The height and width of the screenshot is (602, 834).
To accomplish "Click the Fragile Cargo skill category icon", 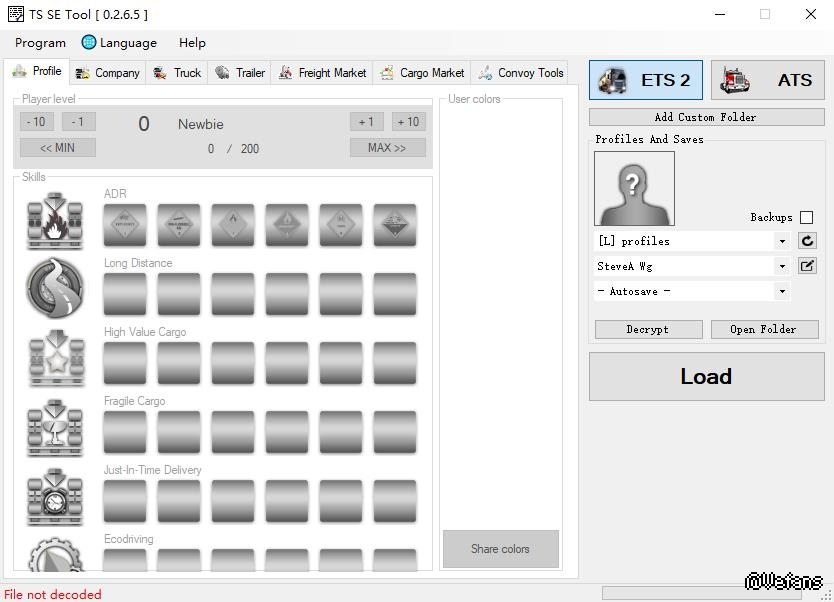I will point(55,428).
